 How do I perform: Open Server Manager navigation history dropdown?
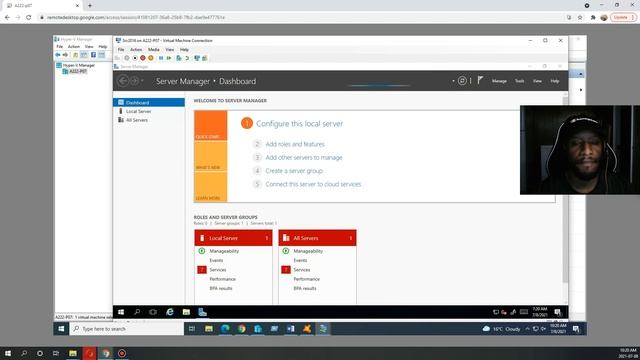(142, 81)
